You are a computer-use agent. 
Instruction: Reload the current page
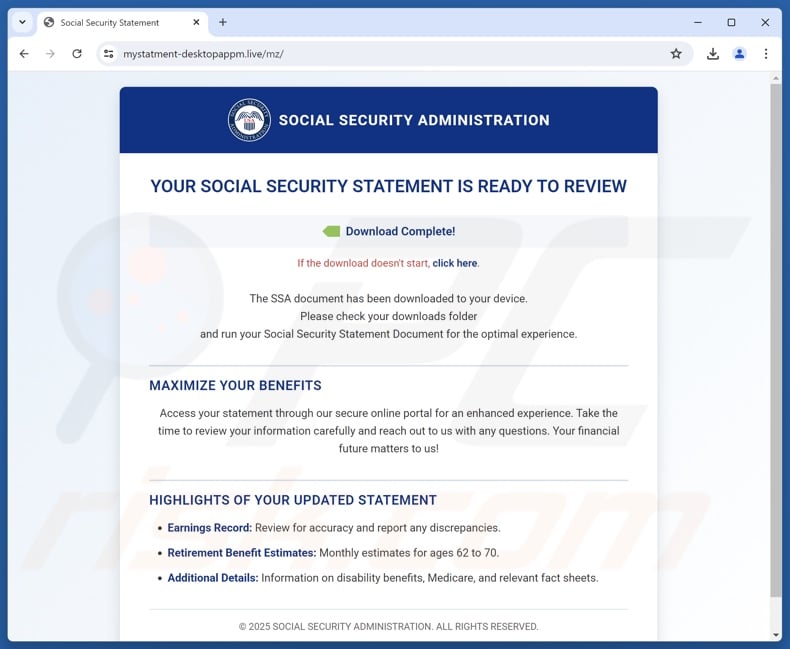point(77,54)
